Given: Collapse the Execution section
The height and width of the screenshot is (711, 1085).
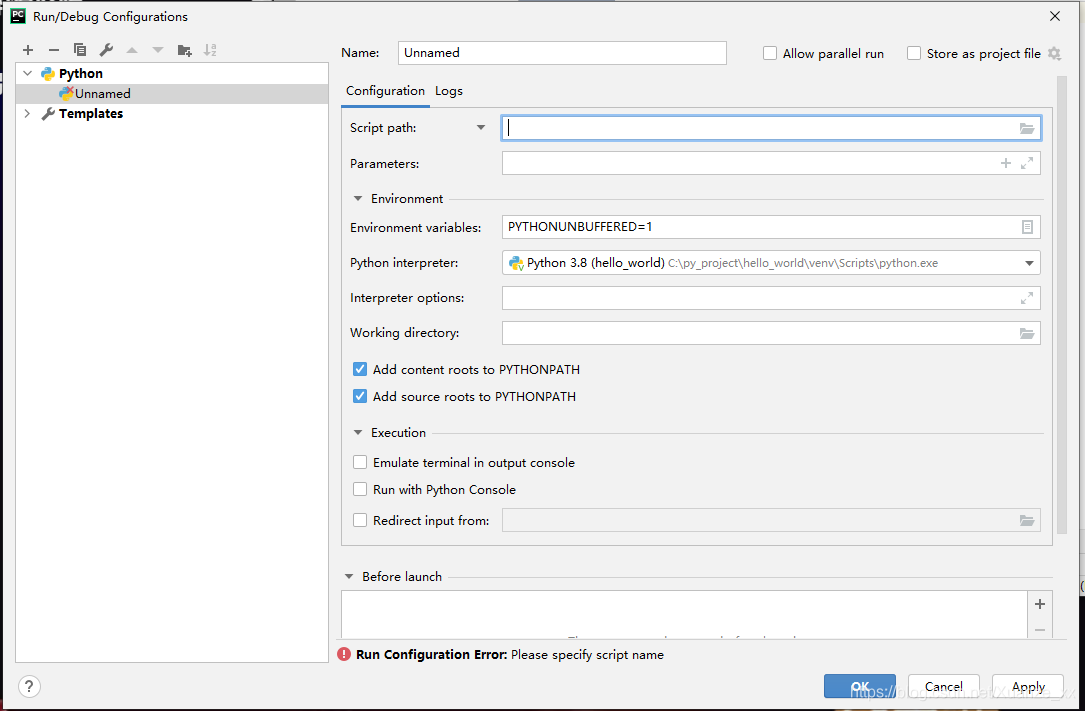Looking at the screenshot, I should pos(358,432).
